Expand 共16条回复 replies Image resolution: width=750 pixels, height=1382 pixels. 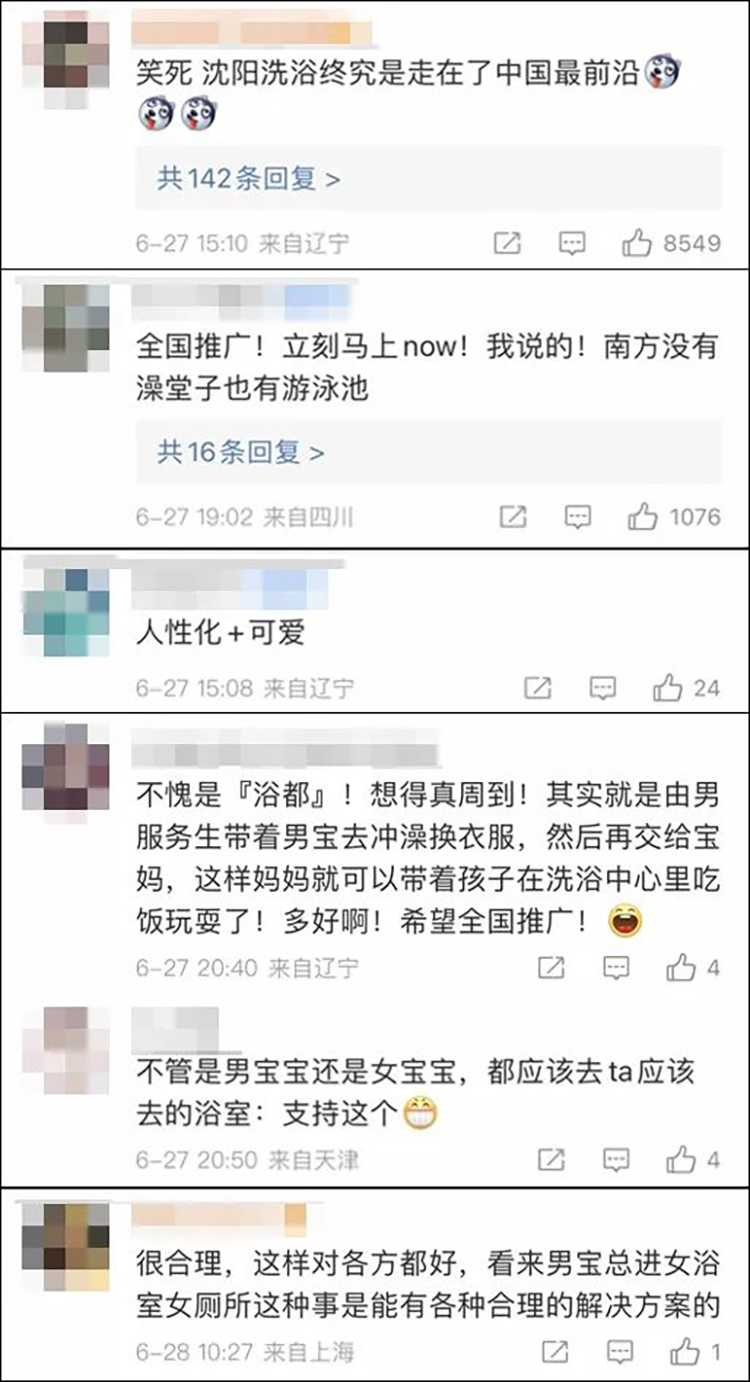241,452
